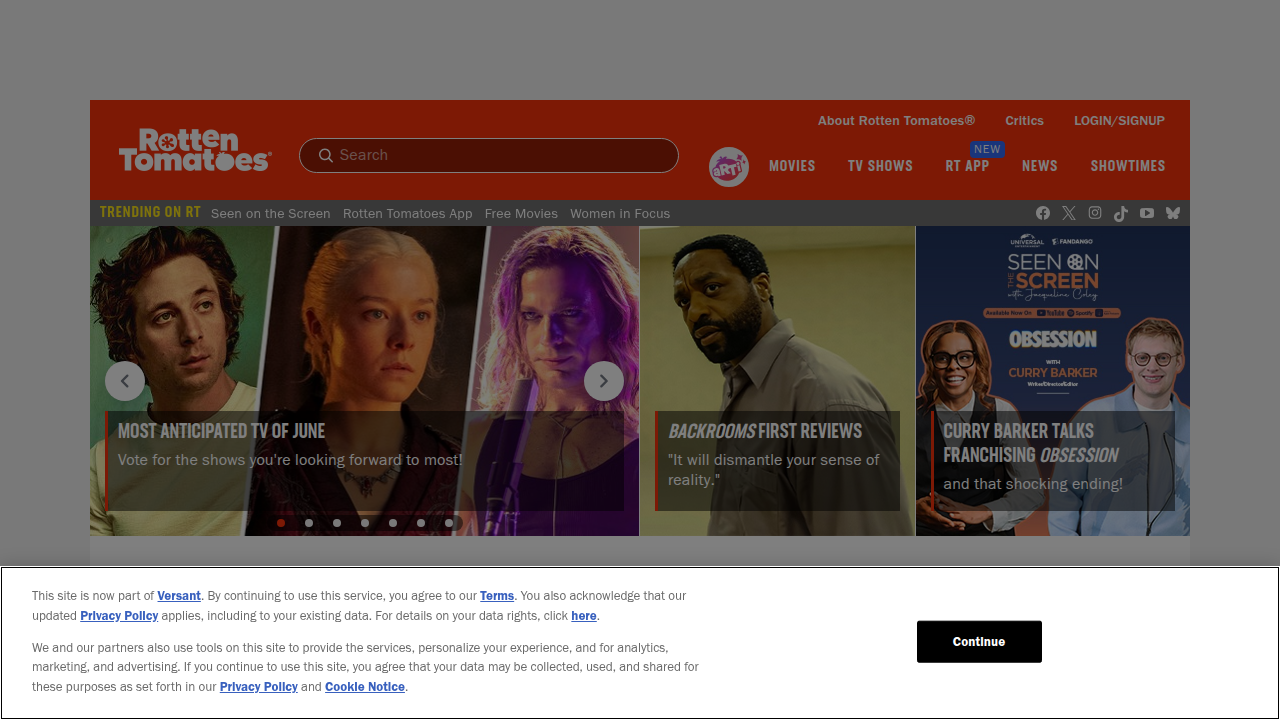Open the RT APP menu item

967,166
